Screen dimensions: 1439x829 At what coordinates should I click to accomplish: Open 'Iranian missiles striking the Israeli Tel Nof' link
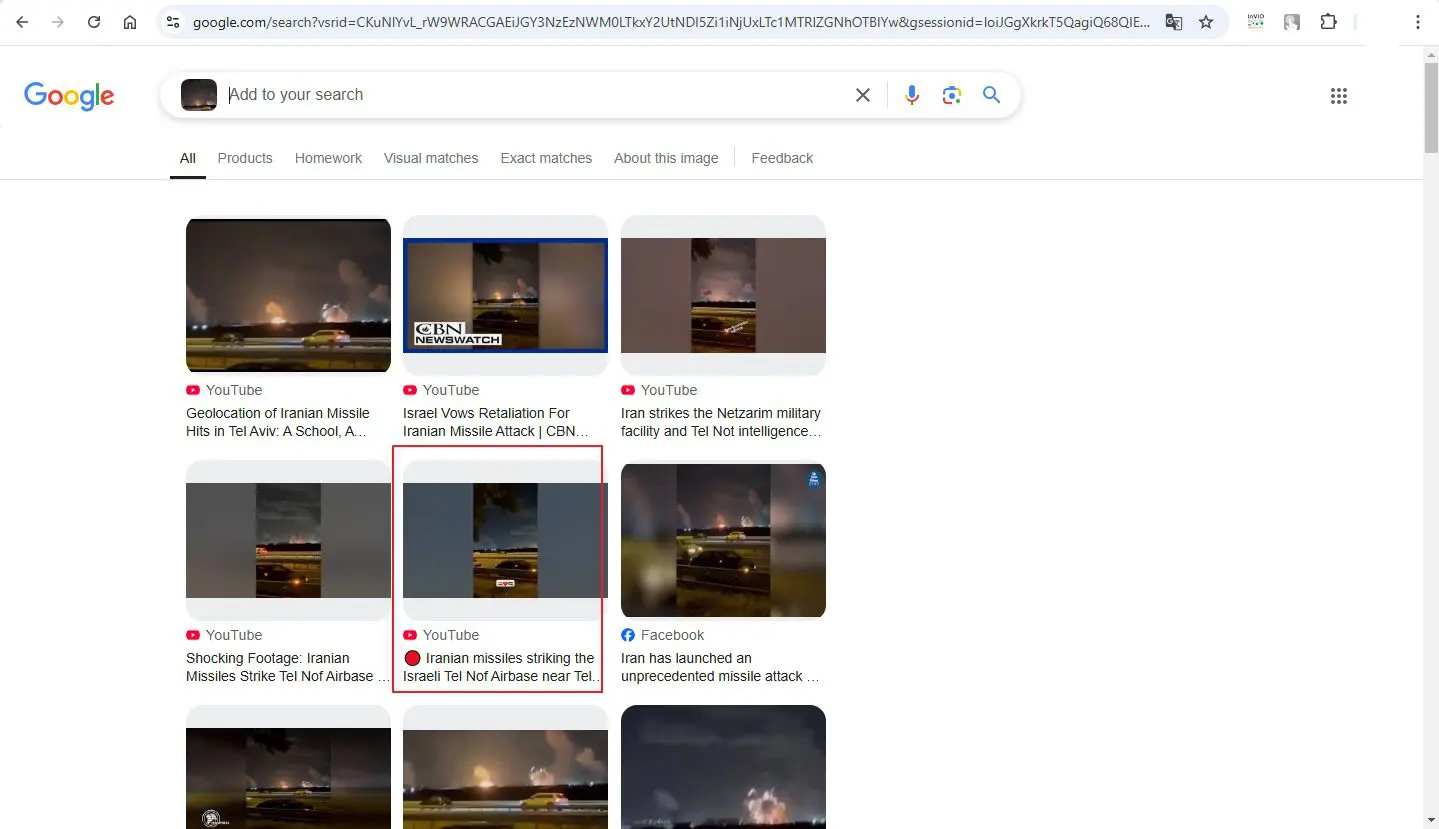pyautogui.click(x=500, y=667)
